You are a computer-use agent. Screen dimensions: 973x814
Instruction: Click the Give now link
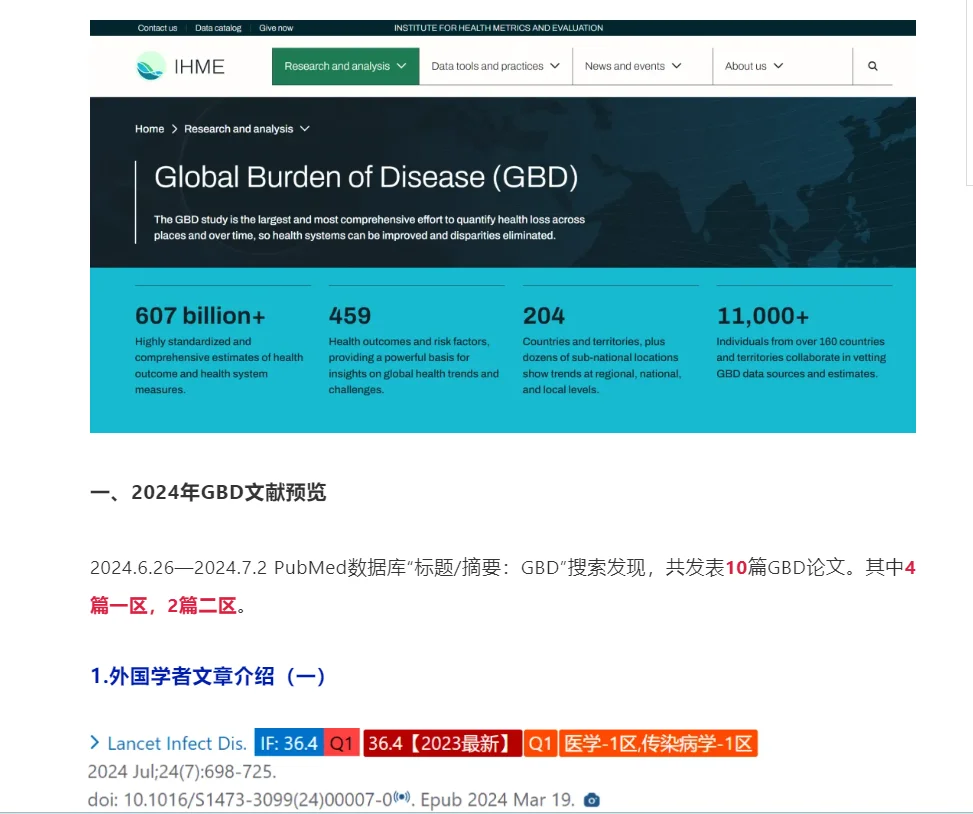pos(276,28)
